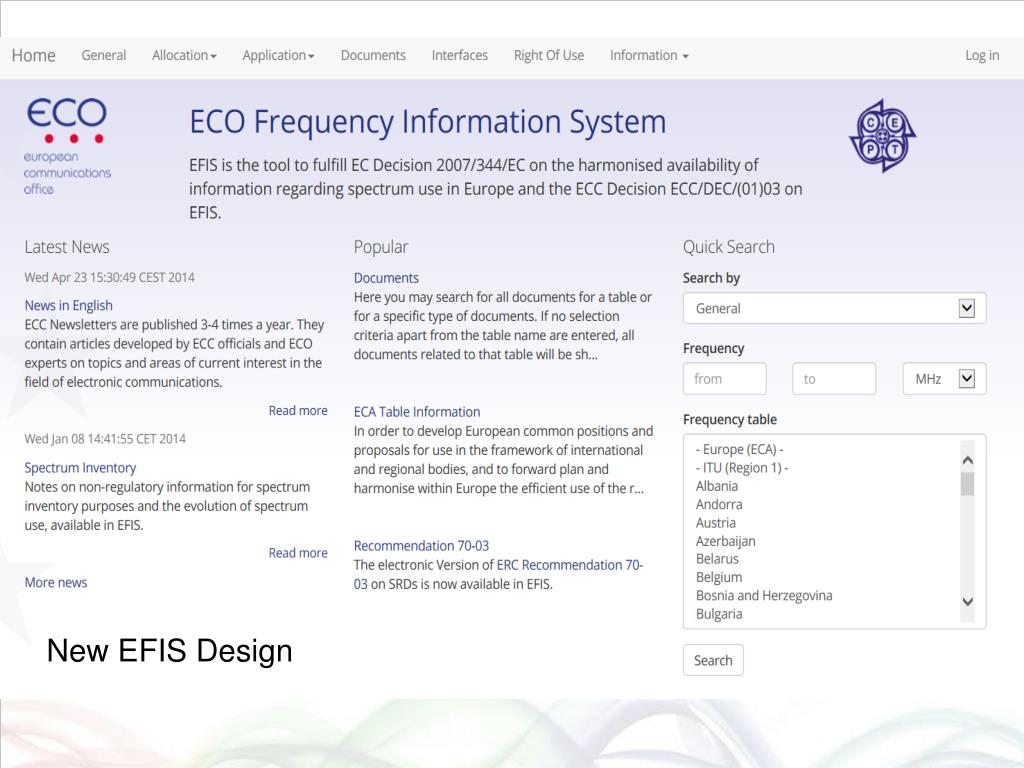The width and height of the screenshot is (1024, 768).
Task: Read more about News in English
Action: click(x=298, y=411)
